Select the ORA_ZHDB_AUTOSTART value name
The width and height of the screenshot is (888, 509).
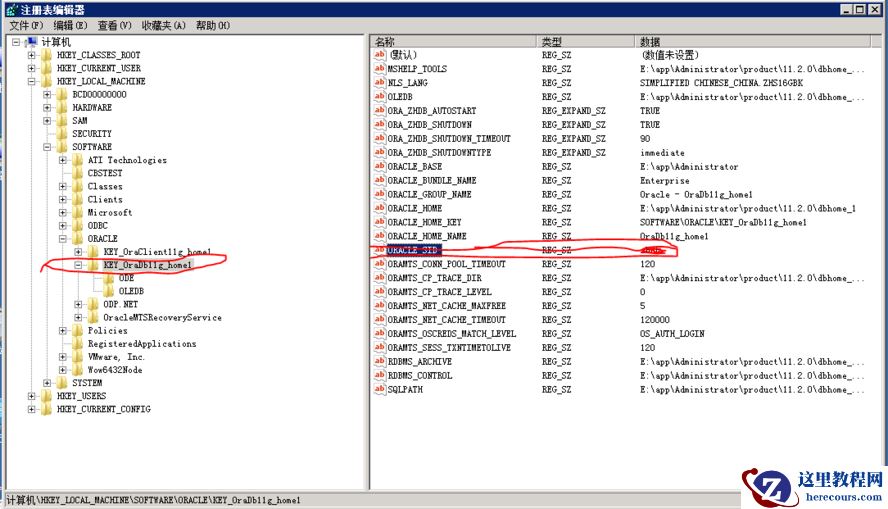(432, 110)
